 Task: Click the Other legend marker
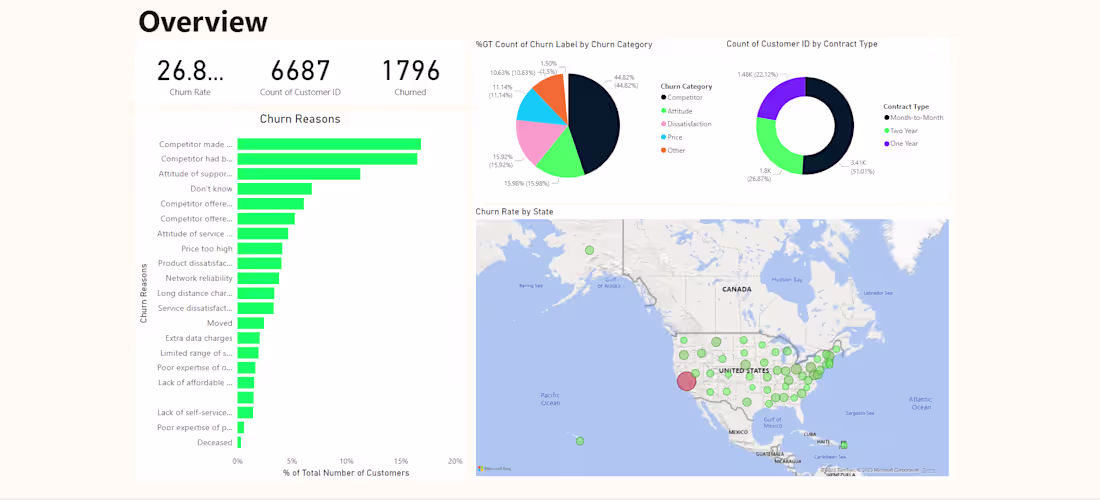(664, 150)
